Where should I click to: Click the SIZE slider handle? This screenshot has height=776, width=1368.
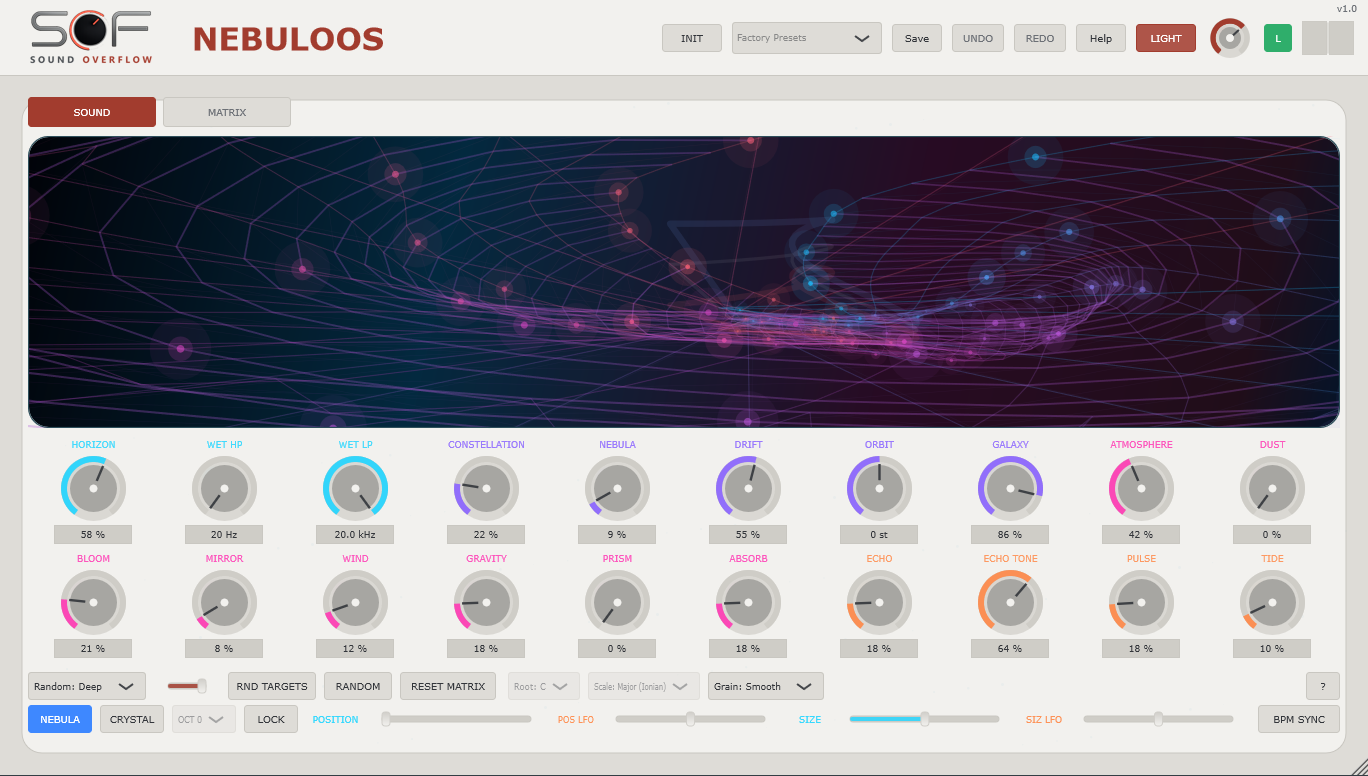tap(925, 719)
